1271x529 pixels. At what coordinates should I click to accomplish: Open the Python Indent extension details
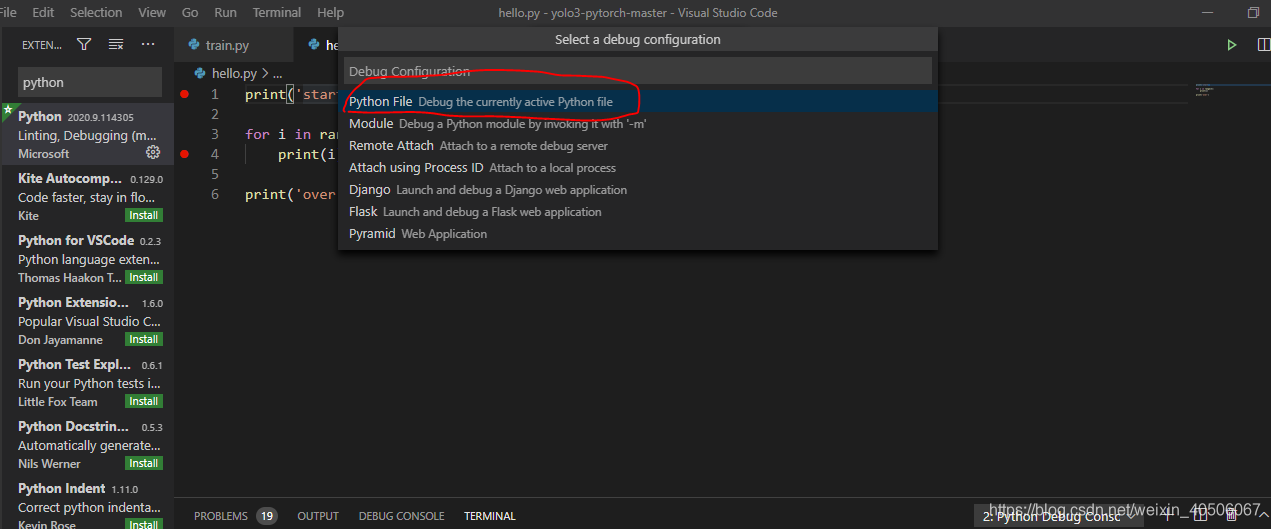(87, 503)
